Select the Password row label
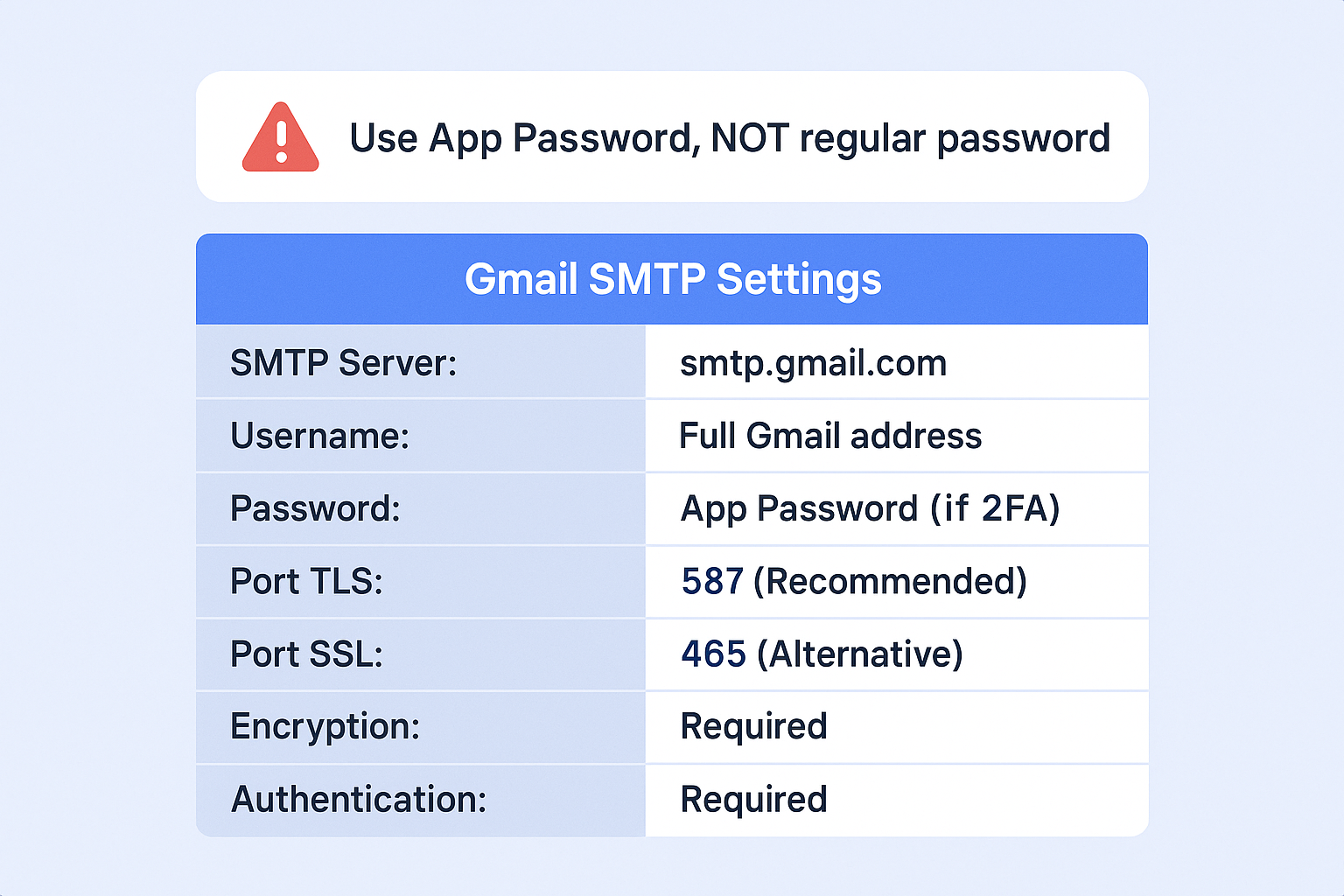 tap(315, 508)
